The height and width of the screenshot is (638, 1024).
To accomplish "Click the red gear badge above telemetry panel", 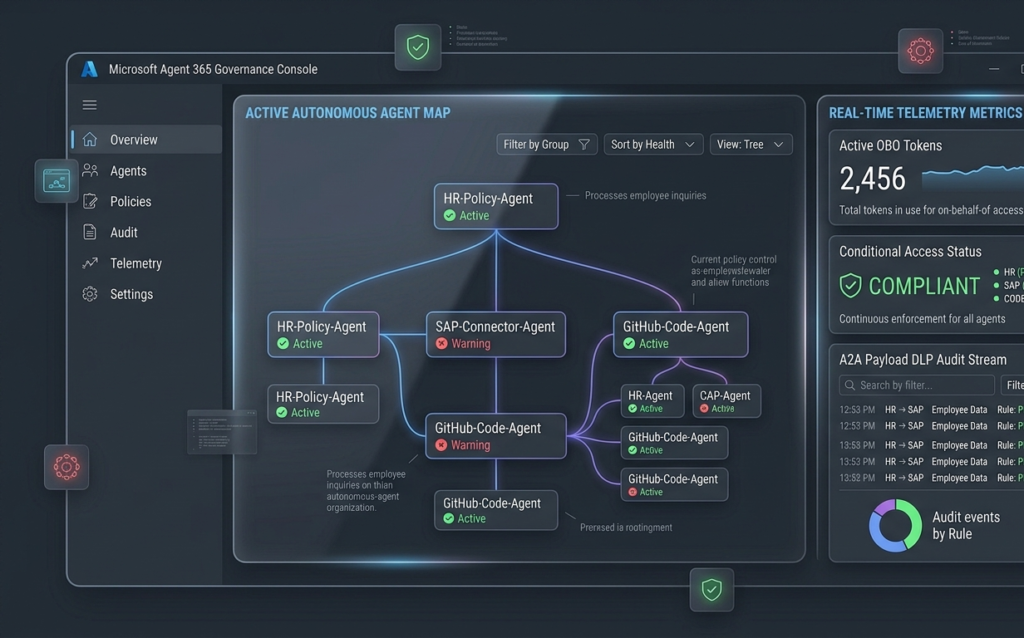I will pyautogui.click(x=920, y=51).
